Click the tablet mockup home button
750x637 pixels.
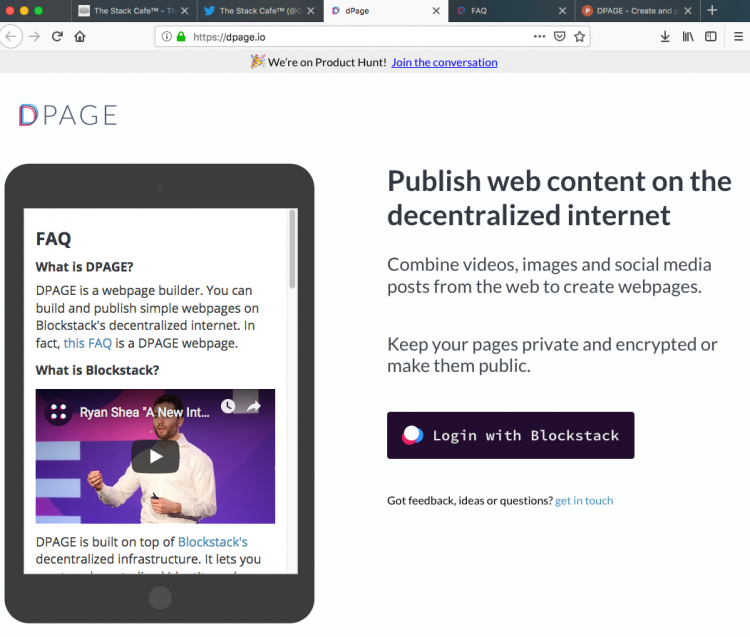160,598
